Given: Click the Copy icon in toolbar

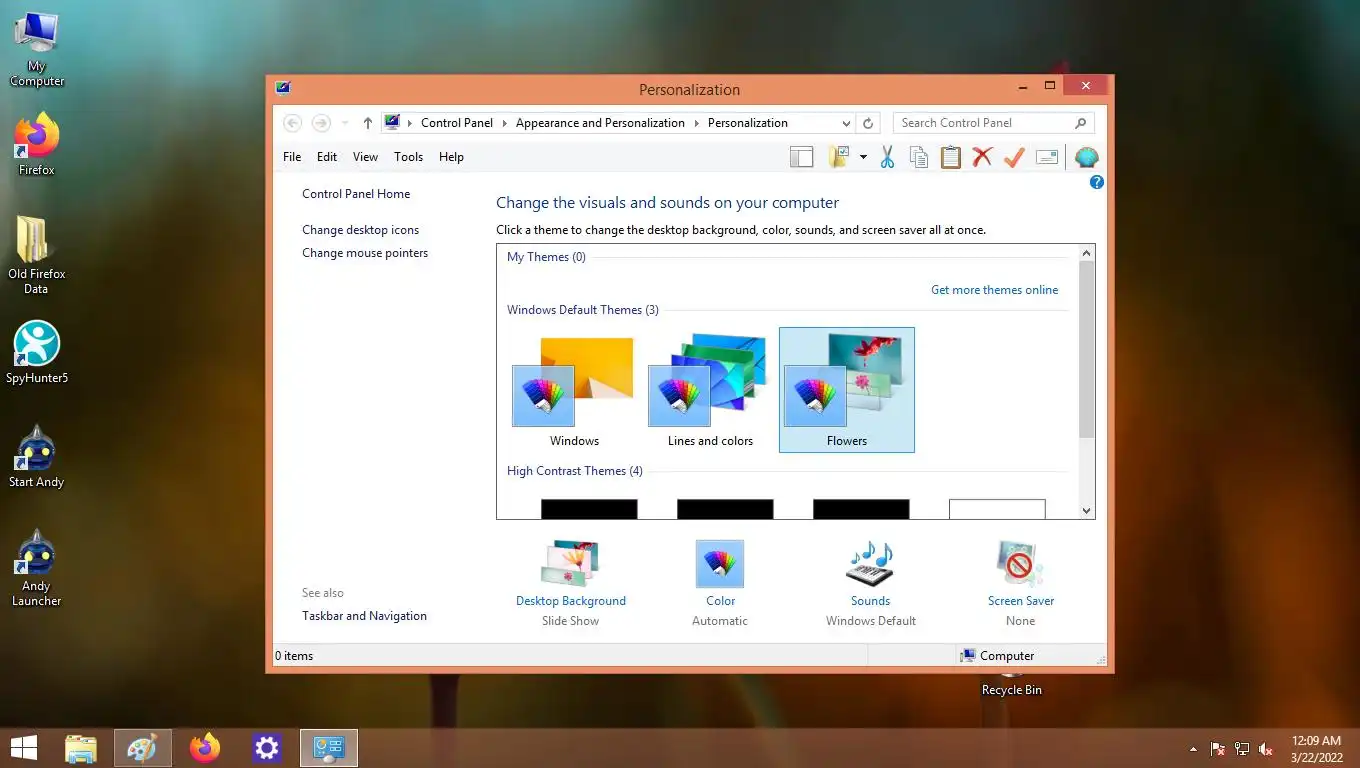Looking at the screenshot, I should pyautogui.click(x=918, y=157).
